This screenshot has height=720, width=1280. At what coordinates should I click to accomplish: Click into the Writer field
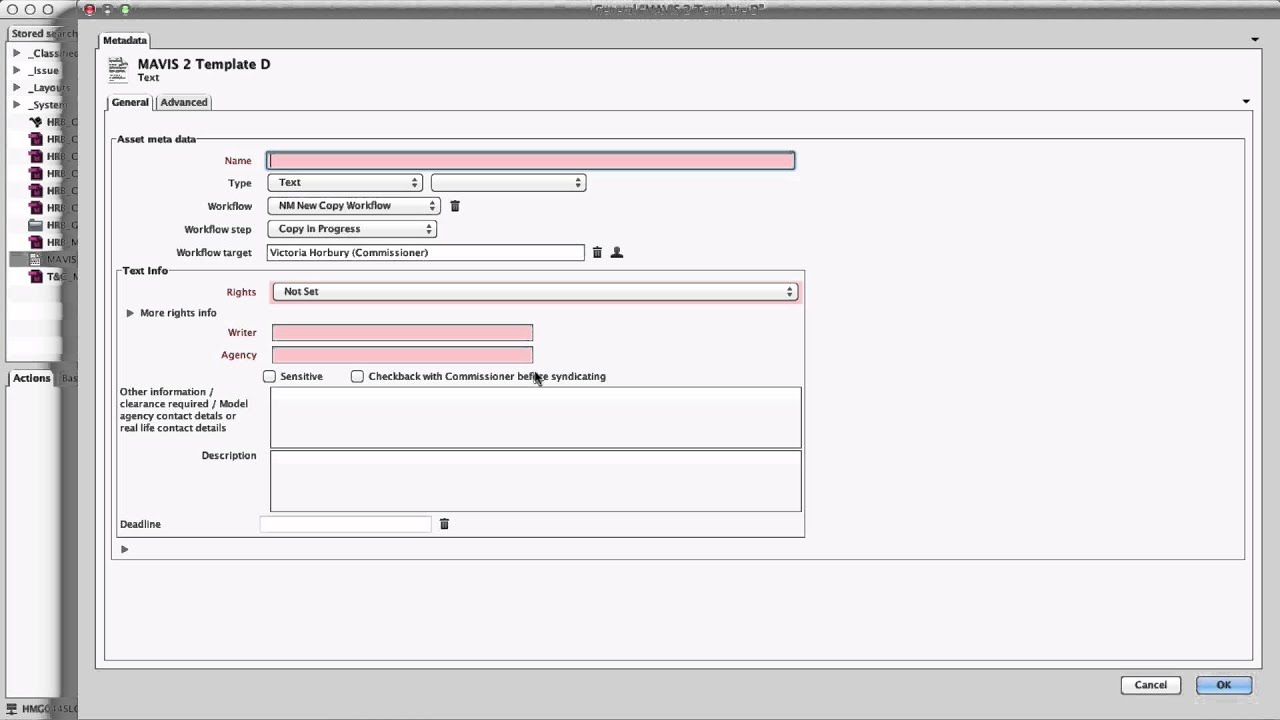tap(402, 333)
